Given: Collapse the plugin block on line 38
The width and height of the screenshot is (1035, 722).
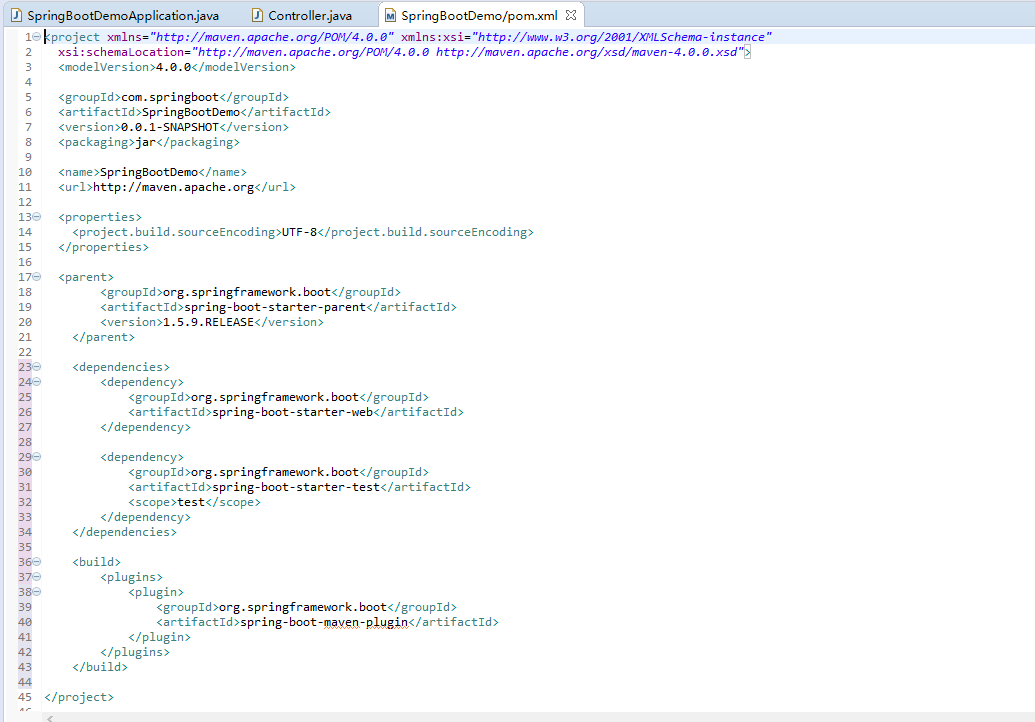Looking at the screenshot, I should click(x=37, y=591).
